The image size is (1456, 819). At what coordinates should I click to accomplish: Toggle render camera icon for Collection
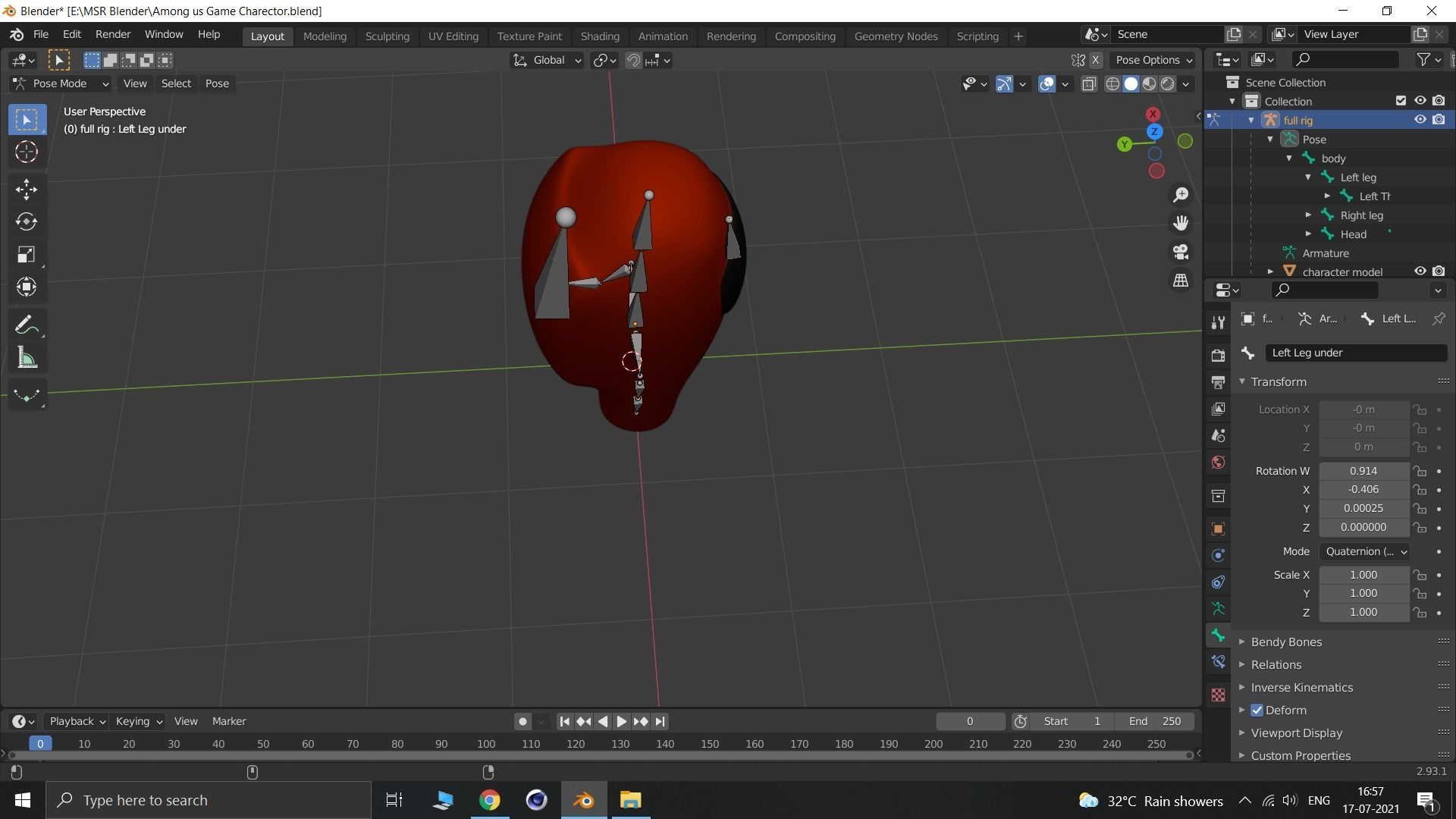[1439, 101]
